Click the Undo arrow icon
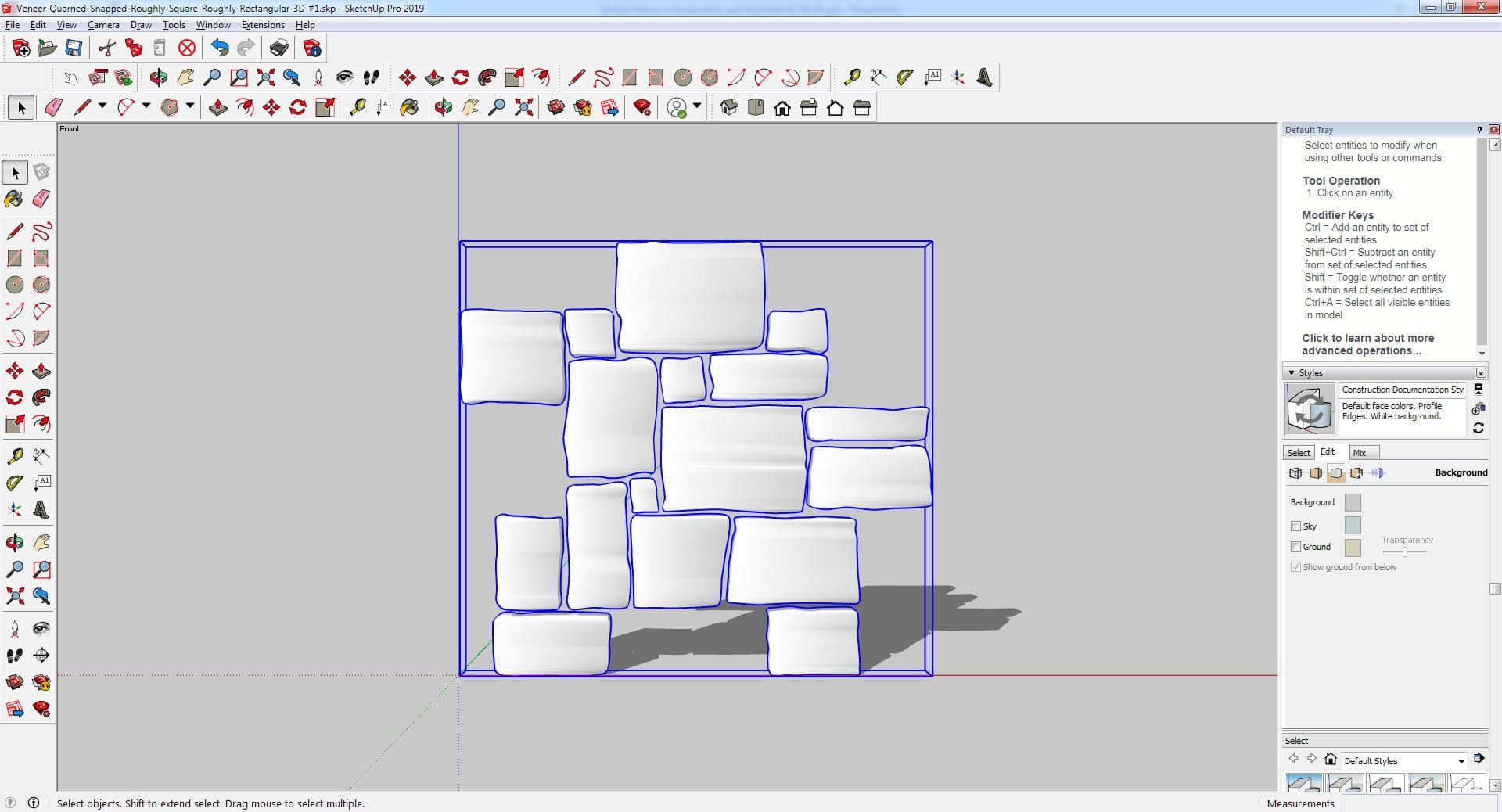The width and height of the screenshot is (1502, 812). tap(220, 49)
